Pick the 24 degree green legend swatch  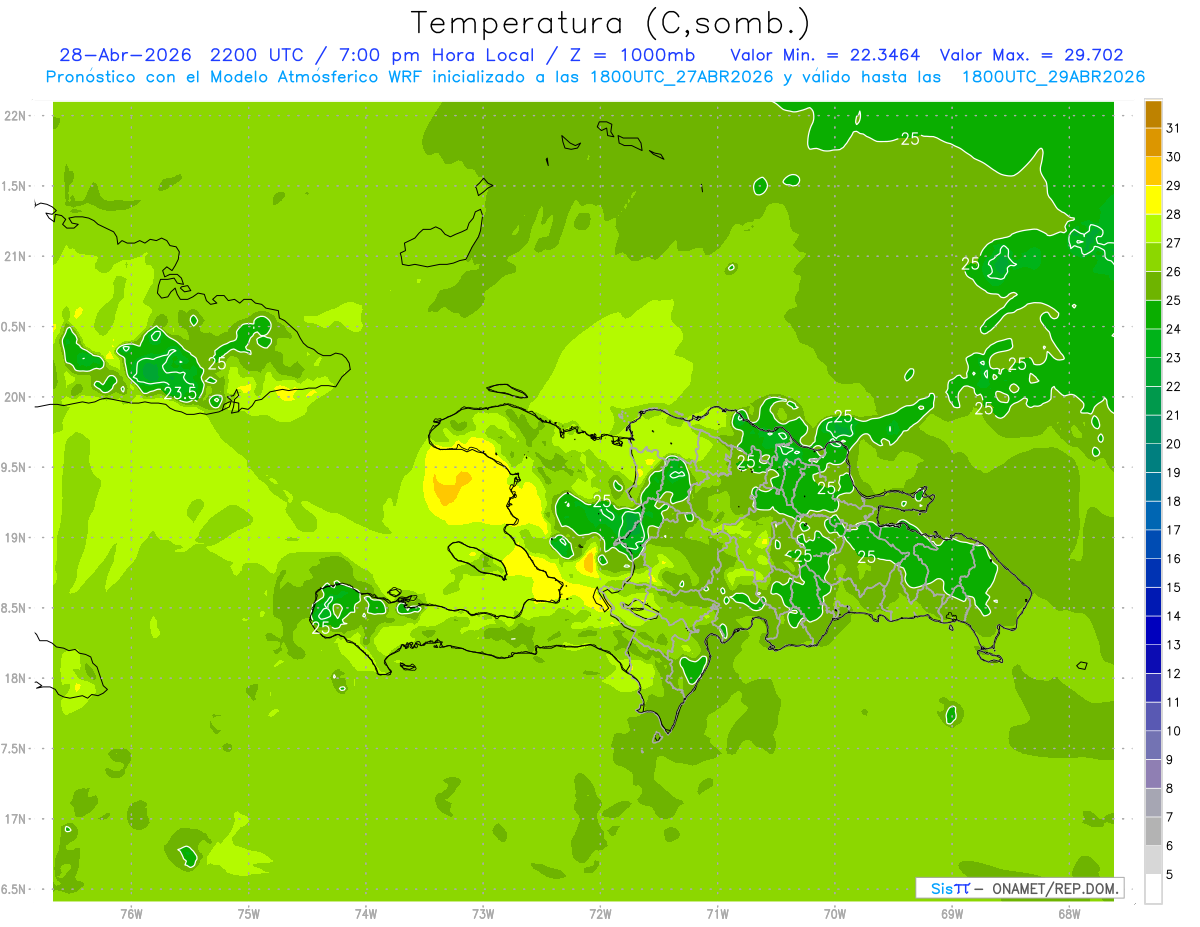point(1153,314)
